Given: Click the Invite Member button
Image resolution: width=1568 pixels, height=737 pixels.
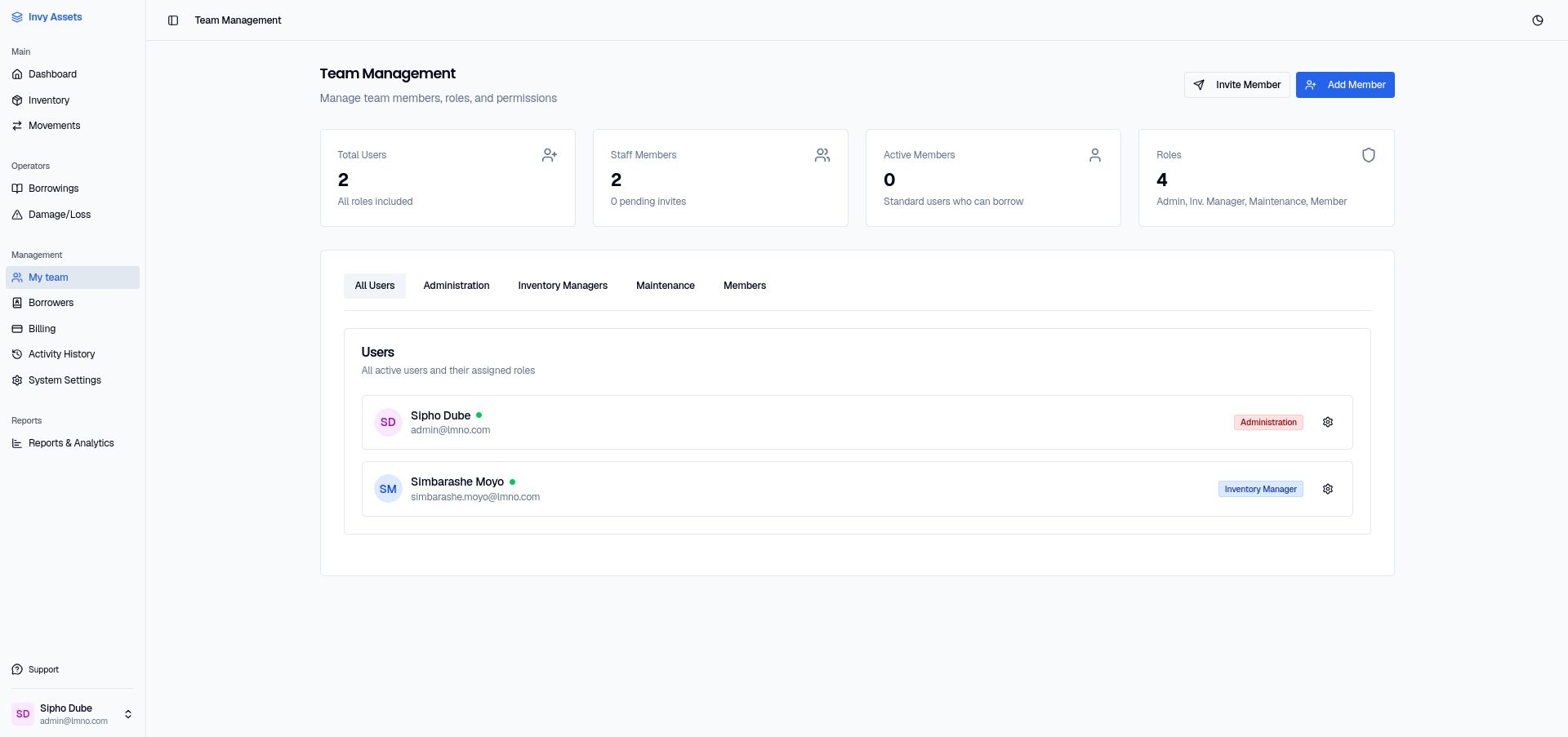Looking at the screenshot, I should pos(1237,85).
